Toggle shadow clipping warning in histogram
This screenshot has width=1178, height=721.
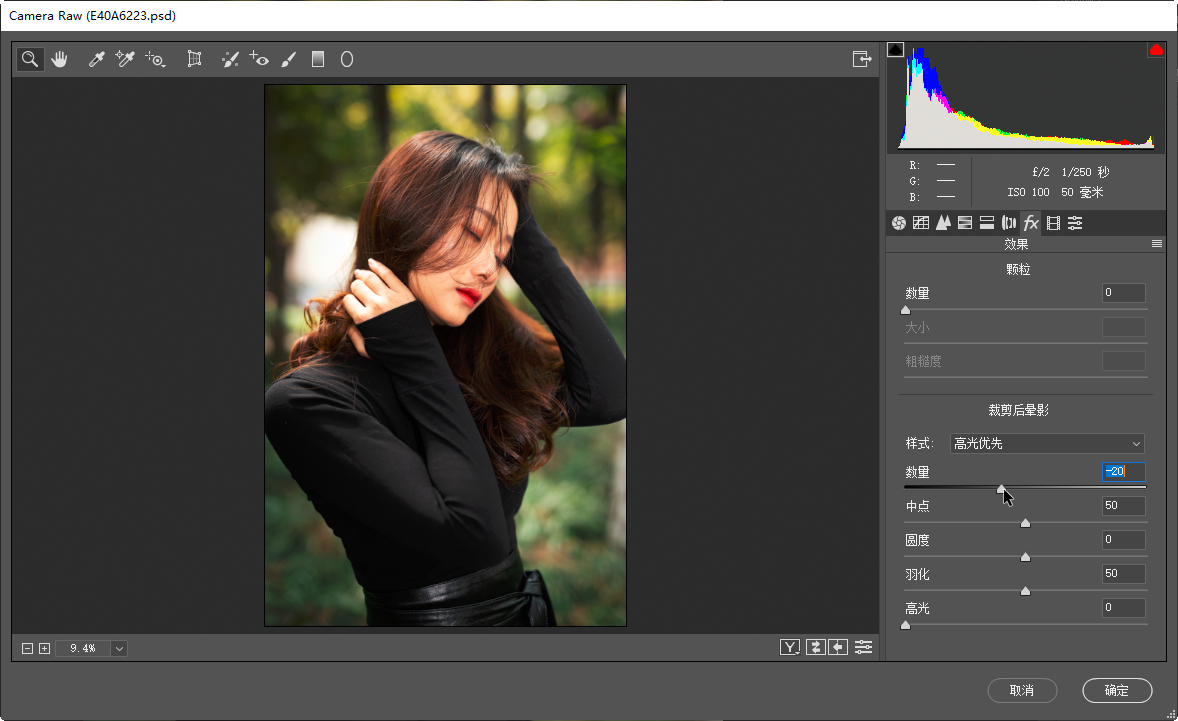895,50
